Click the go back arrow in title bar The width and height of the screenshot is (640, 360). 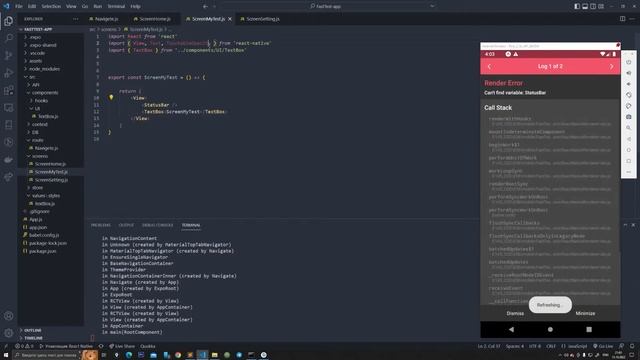coord(205,6)
